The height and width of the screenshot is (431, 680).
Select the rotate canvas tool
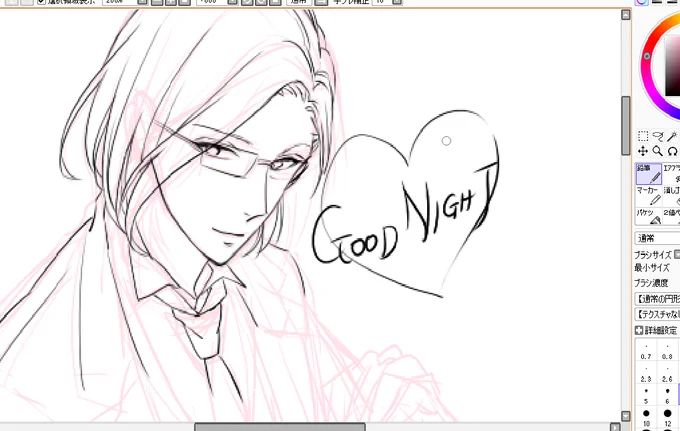(673, 151)
